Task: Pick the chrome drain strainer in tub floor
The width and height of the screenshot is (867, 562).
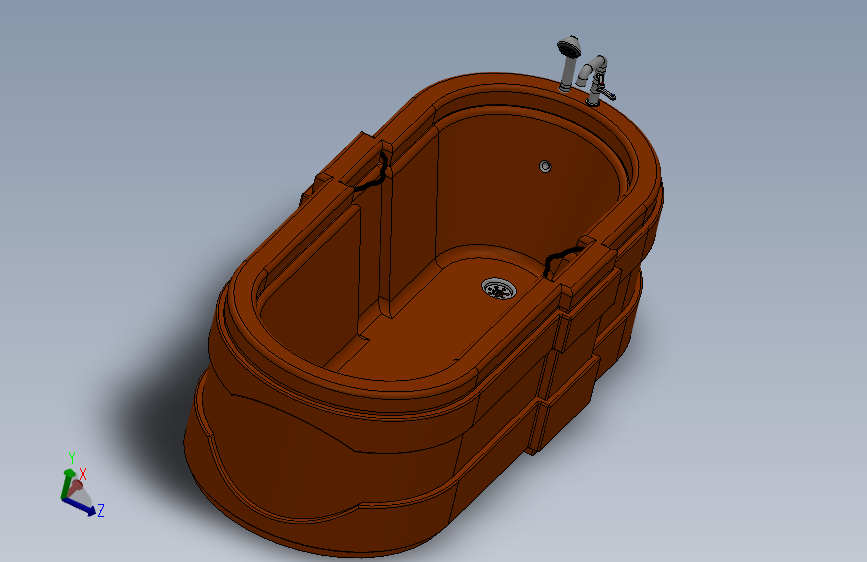Action: click(x=499, y=288)
